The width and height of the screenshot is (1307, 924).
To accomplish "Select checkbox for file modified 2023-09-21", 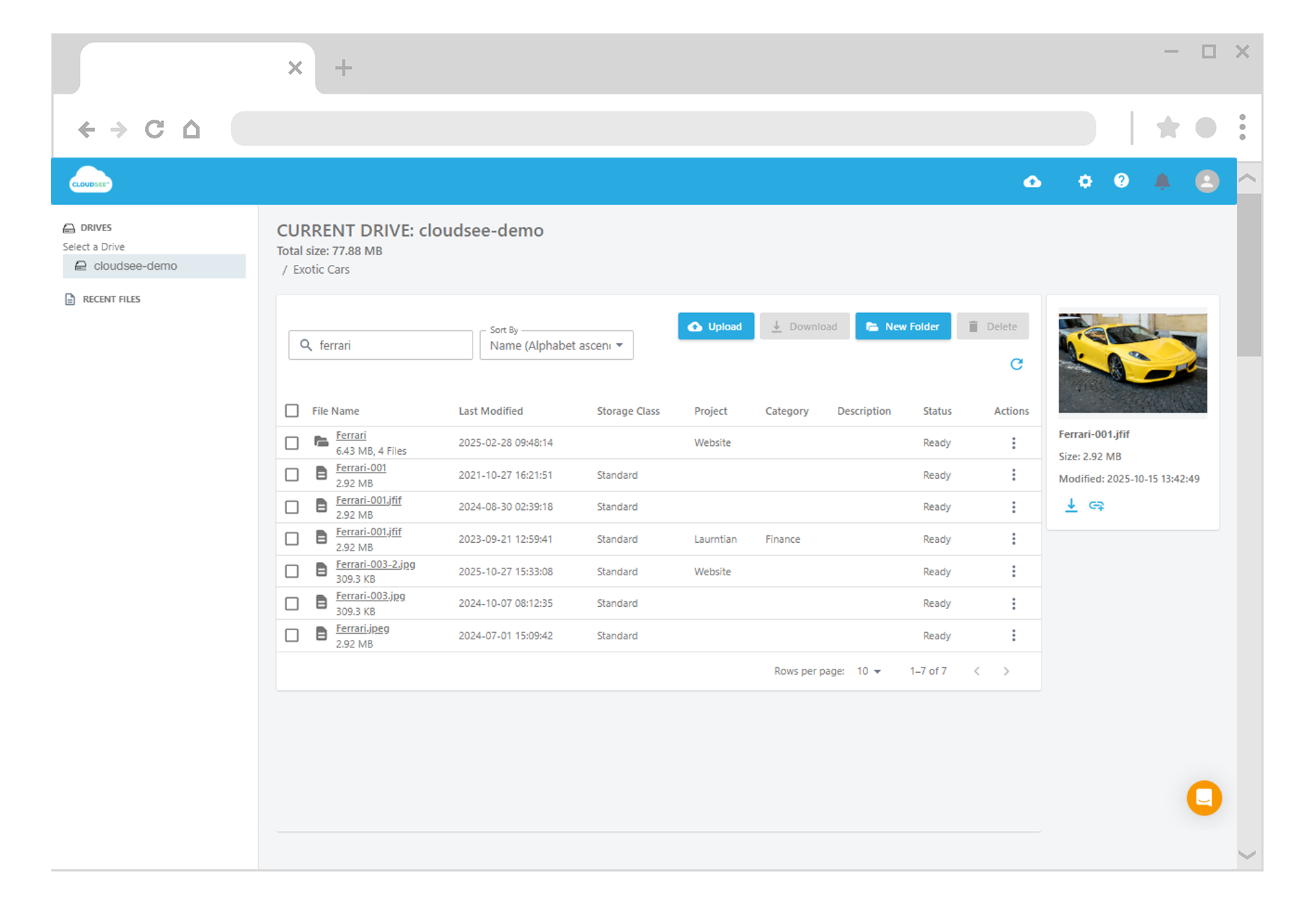I will (292, 539).
